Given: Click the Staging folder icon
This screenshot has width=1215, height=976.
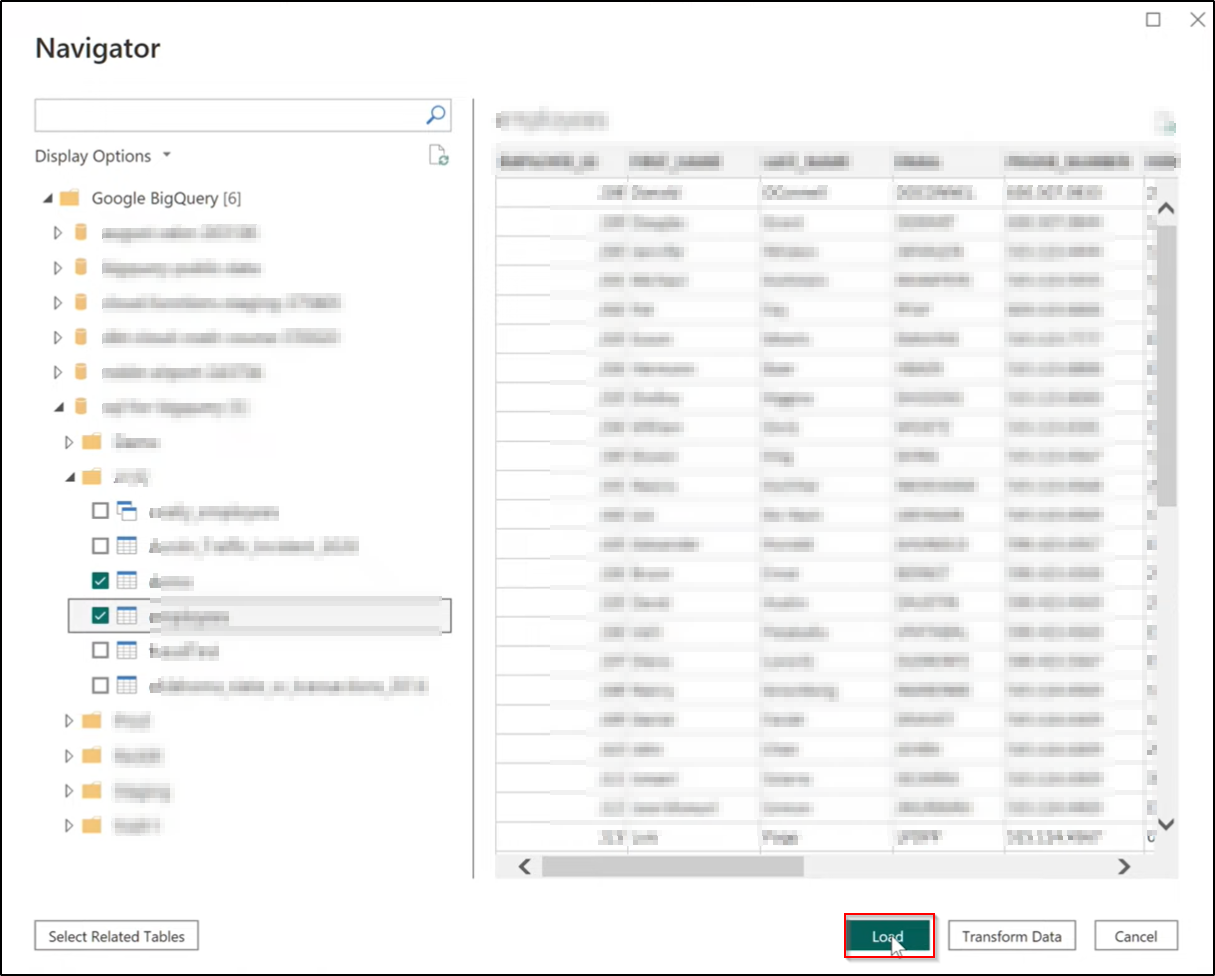Looking at the screenshot, I should coord(92,790).
